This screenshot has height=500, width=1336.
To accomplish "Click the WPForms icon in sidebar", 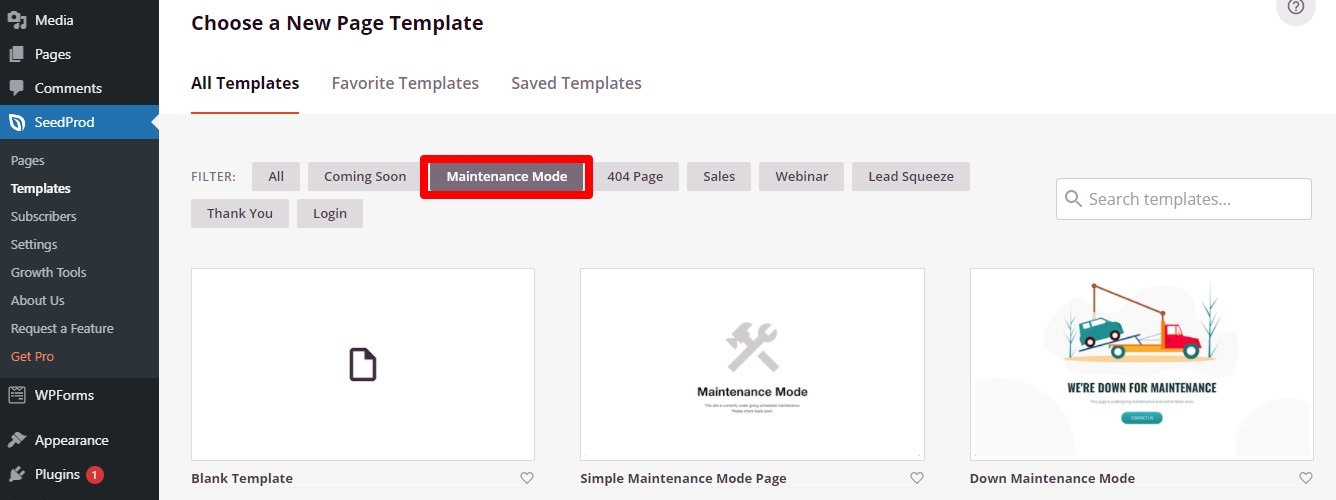I will point(17,395).
